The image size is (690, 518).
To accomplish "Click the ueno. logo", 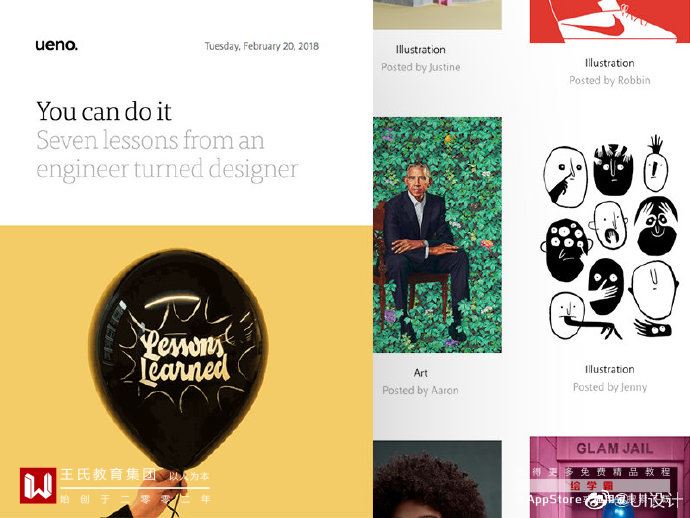I will (x=56, y=45).
